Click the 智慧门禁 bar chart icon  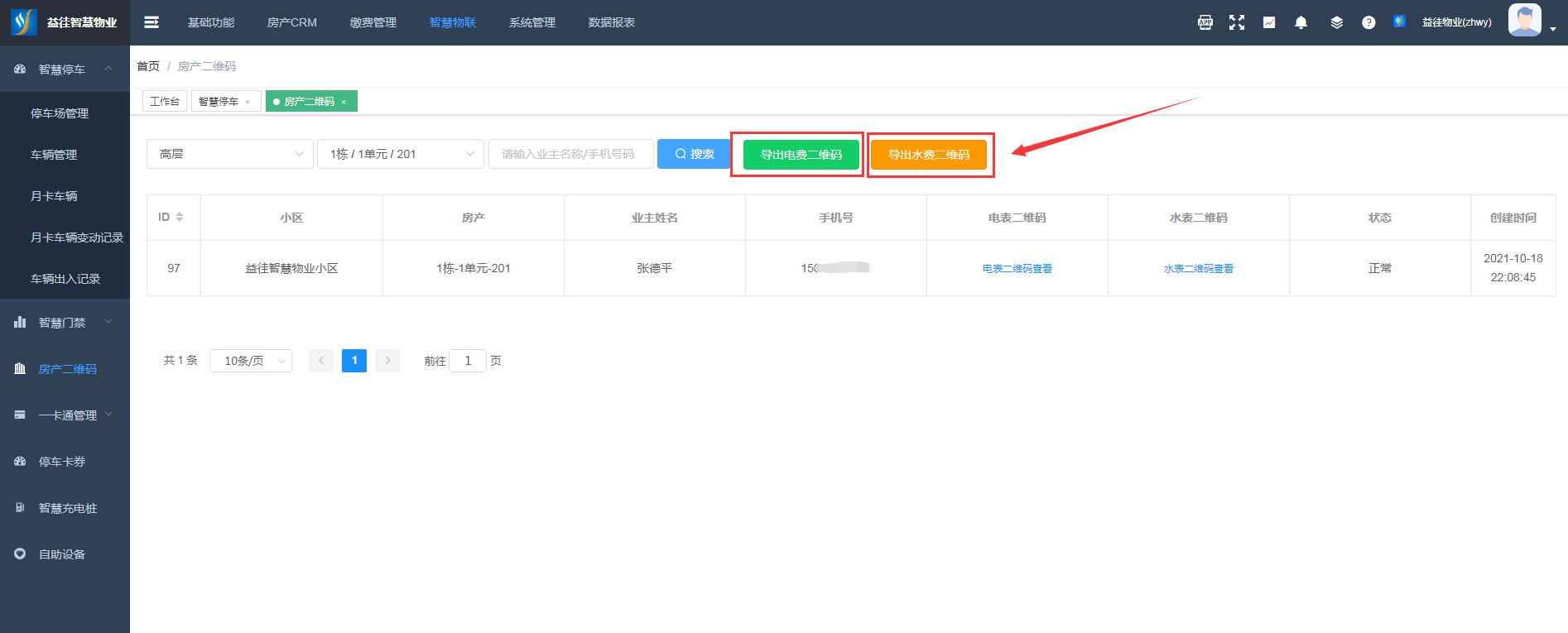[20, 323]
